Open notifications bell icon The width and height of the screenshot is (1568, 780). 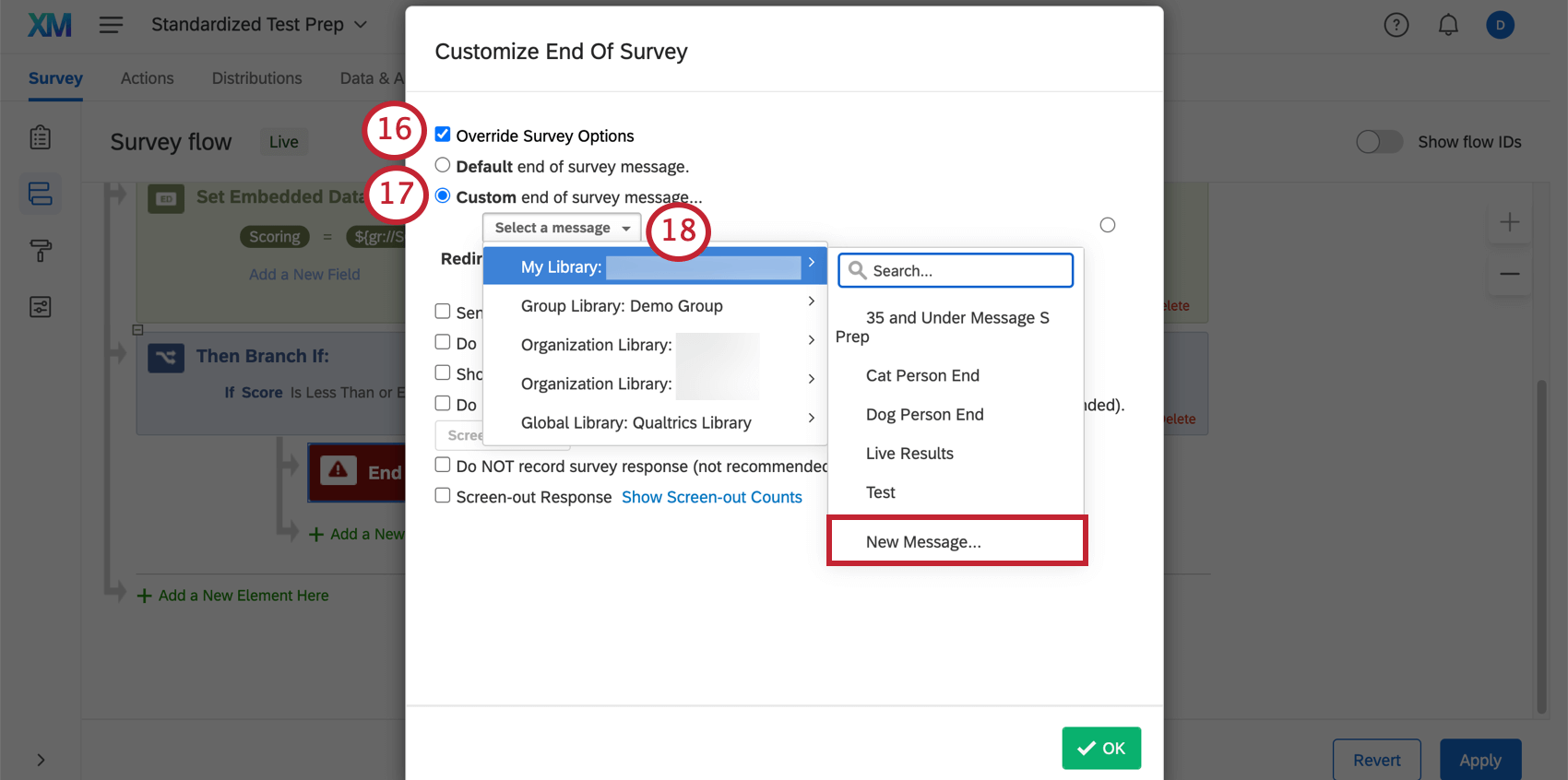(x=1447, y=25)
